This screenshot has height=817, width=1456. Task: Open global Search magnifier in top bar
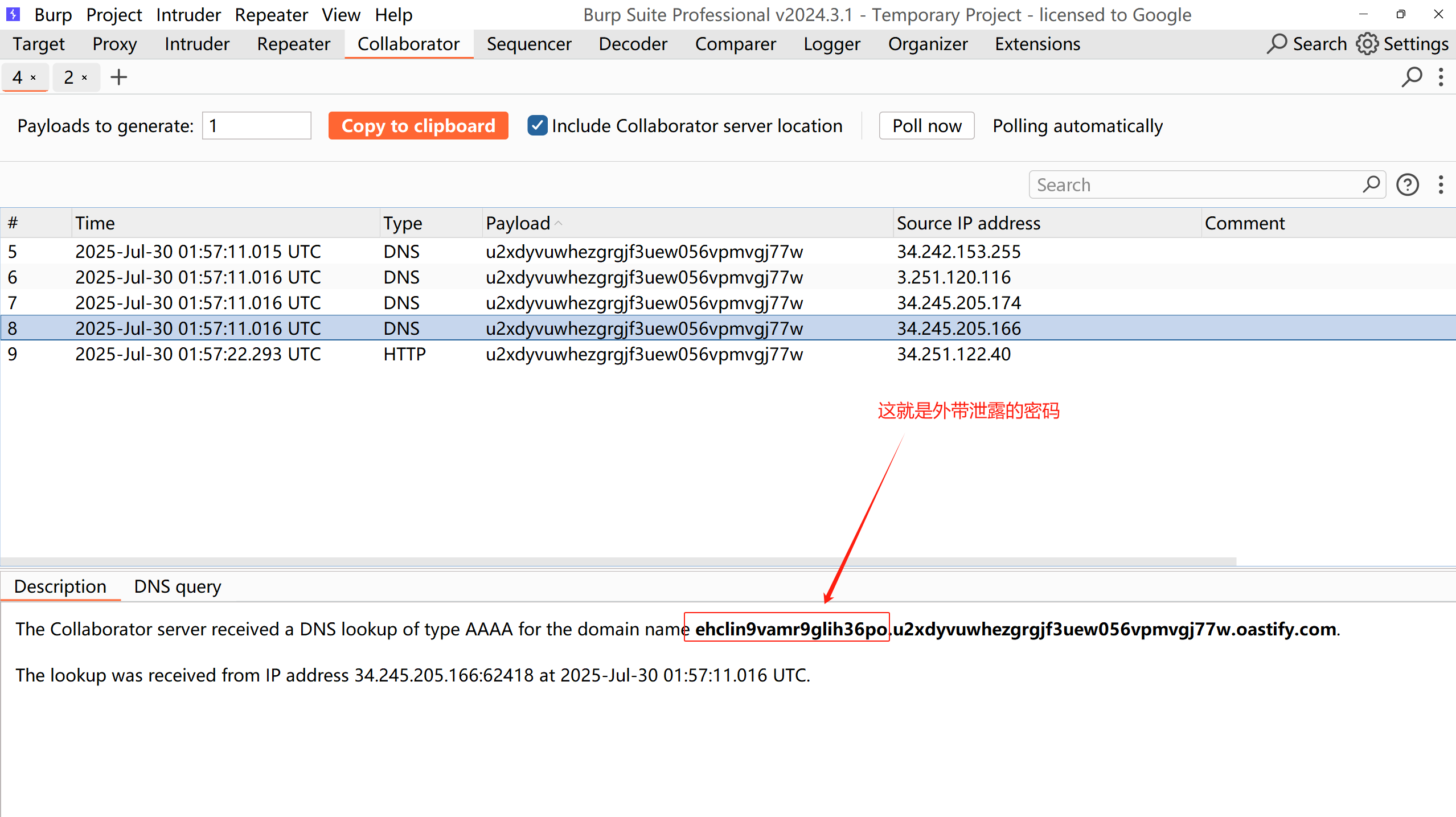click(1277, 44)
